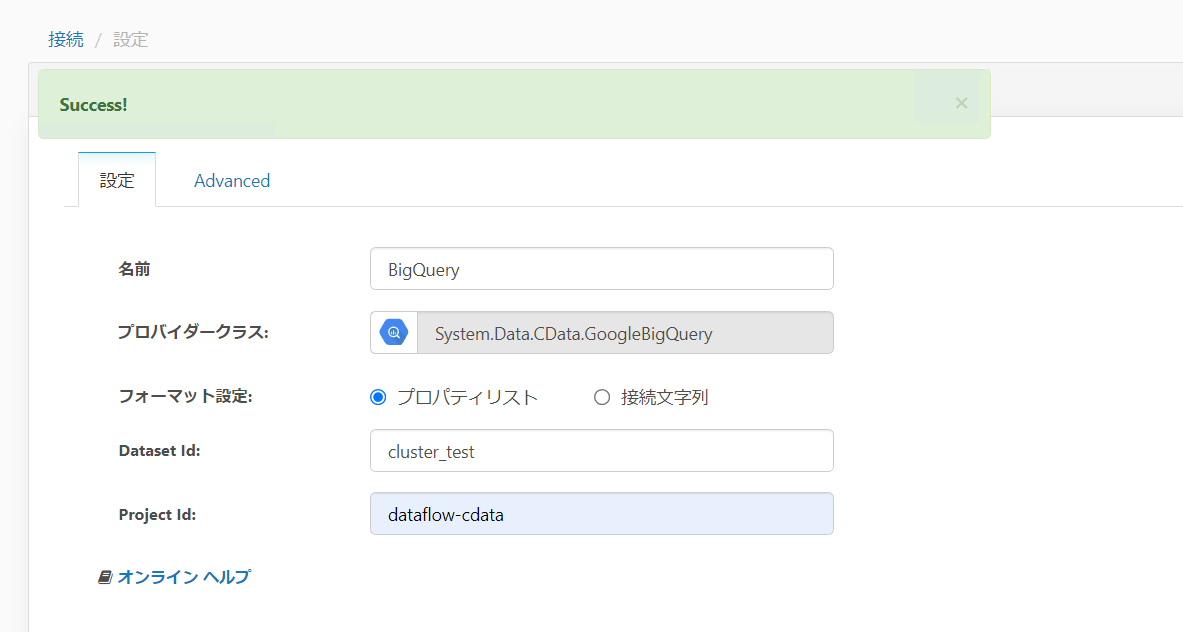Switch to the Advanced tab
The image size is (1183, 632).
[231, 180]
